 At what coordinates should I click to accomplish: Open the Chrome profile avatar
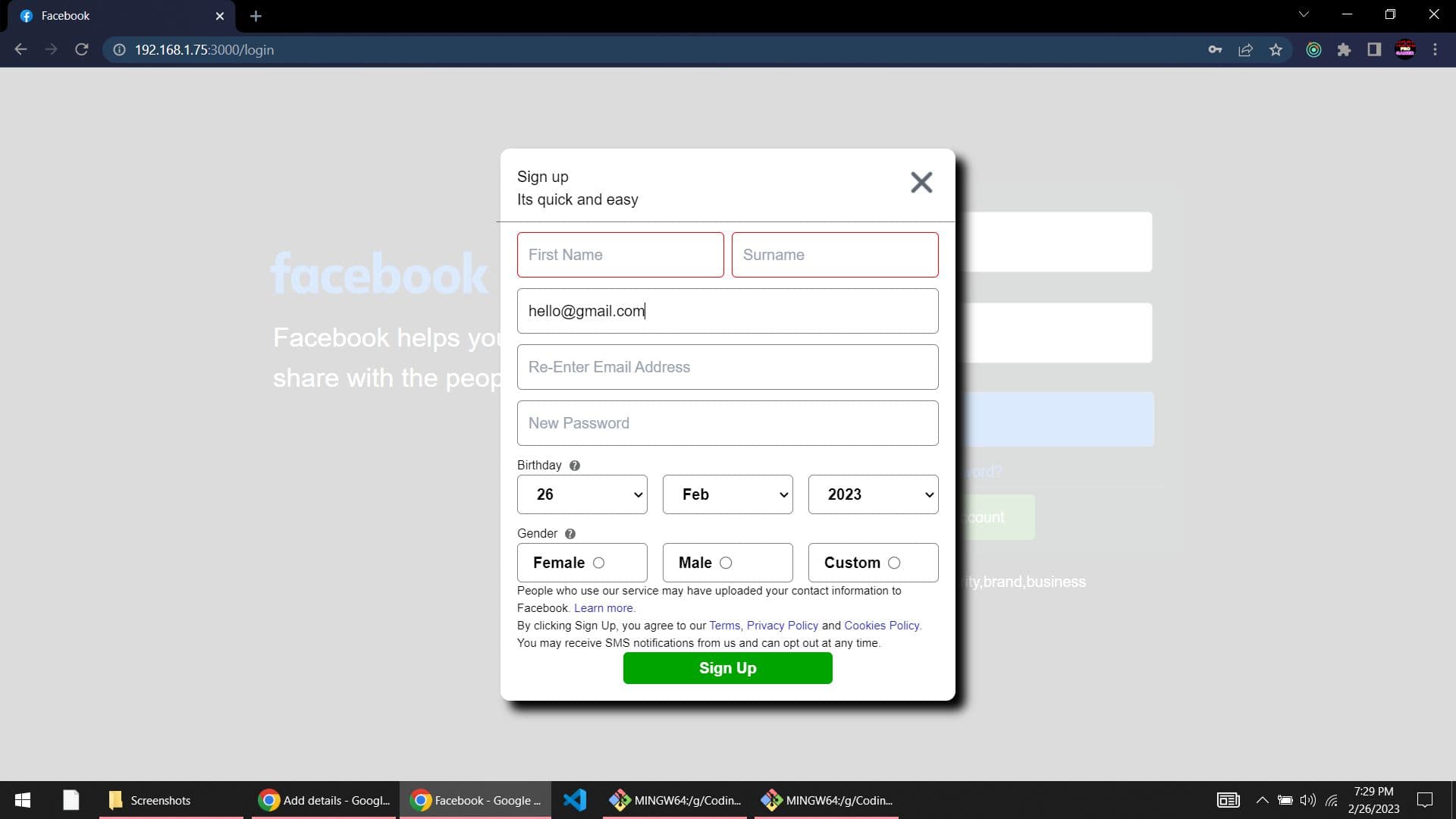(x=1404, y=50)
